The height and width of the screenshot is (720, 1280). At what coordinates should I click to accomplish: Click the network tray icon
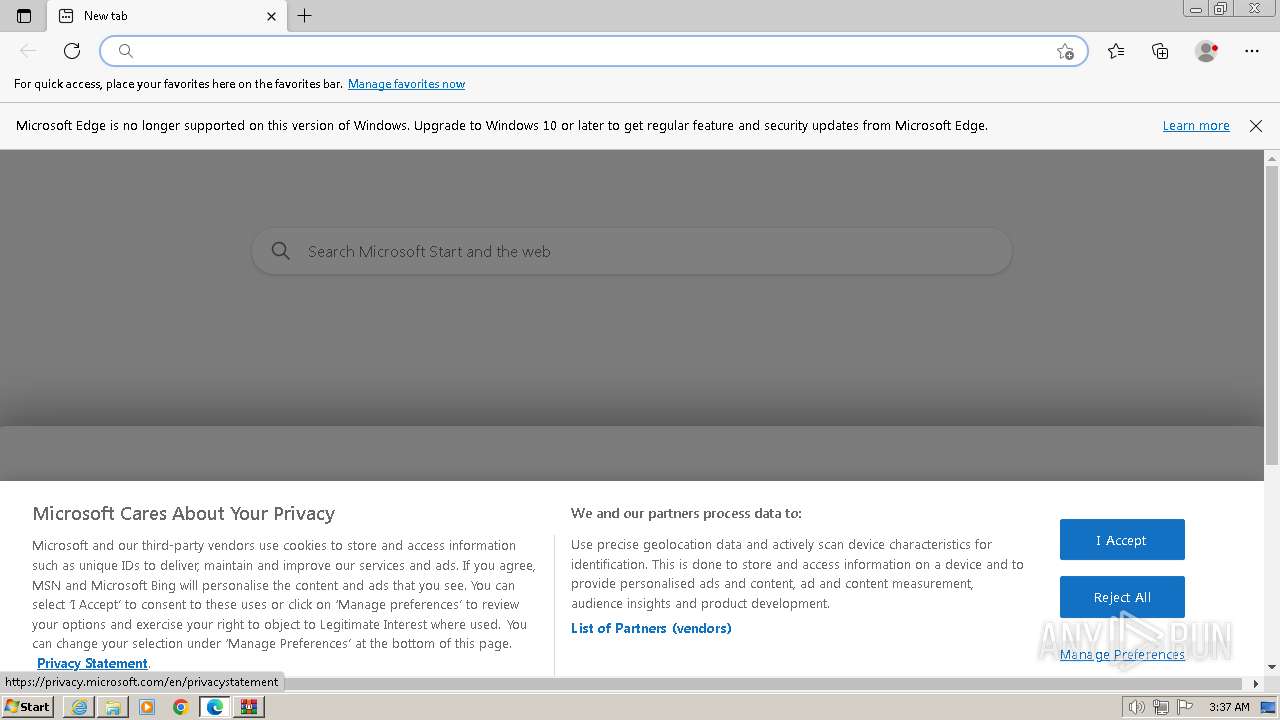tap(1161, 707)
